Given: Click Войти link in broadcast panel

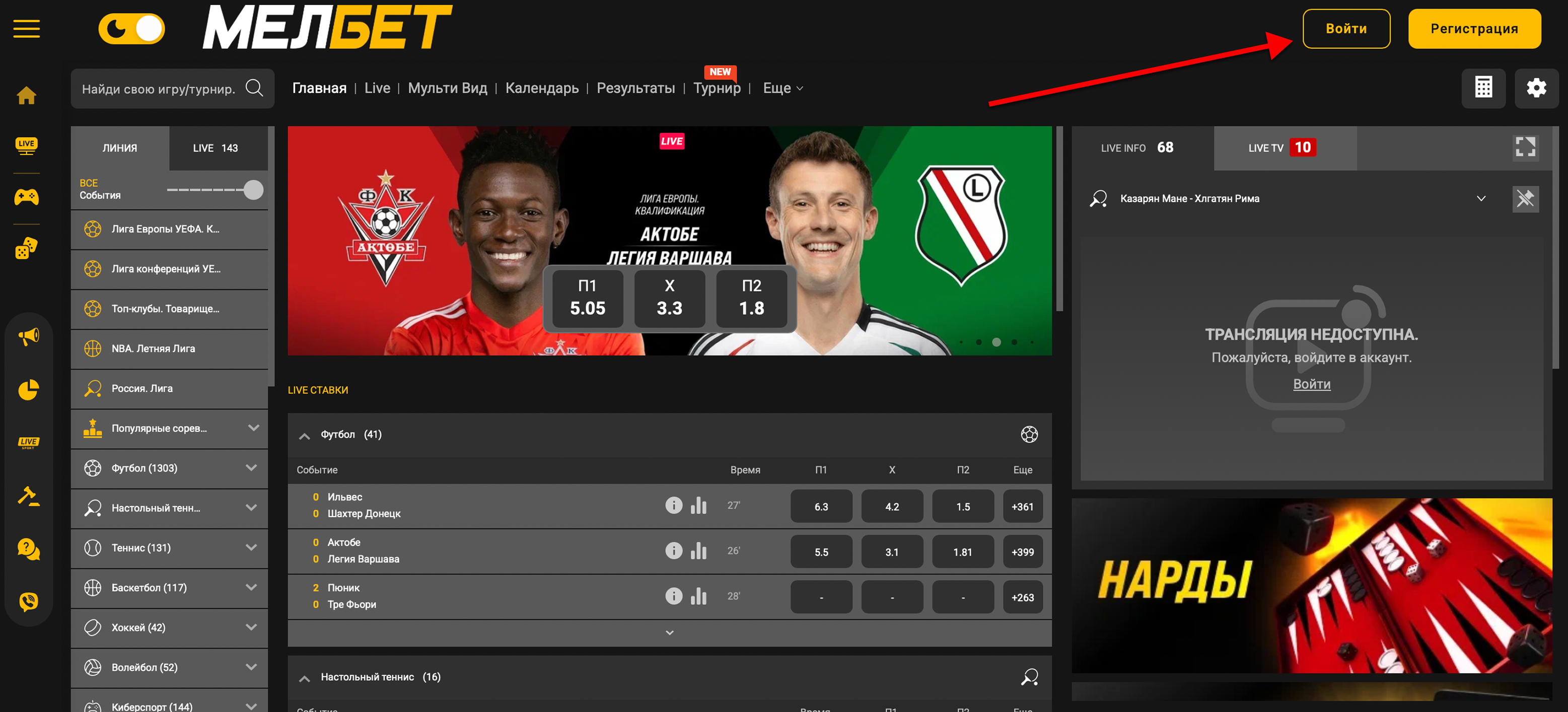Looking at the screenshot, I should pyautogui.click(x=1311, y=384).
